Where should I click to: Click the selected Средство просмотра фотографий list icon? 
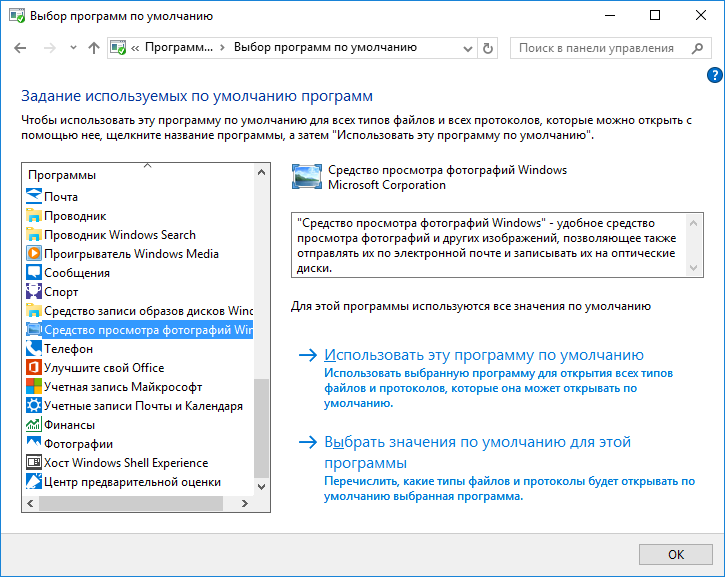tap(34, 329)
